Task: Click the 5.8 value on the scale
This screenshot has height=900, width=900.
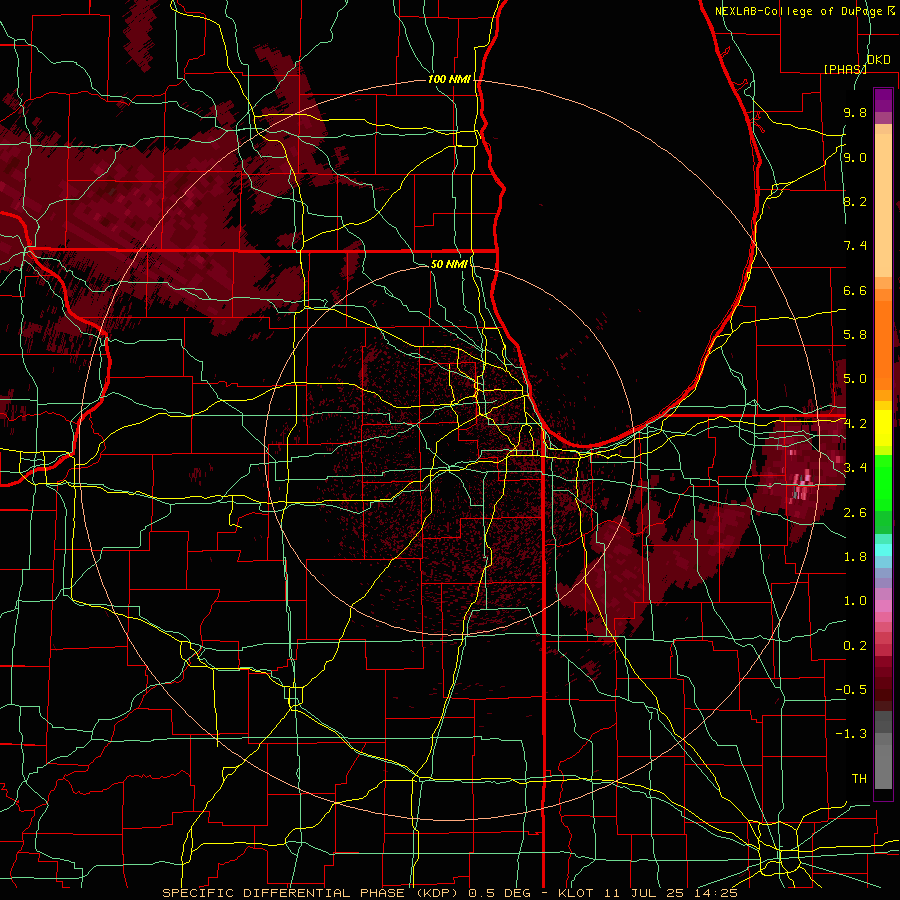Action: point(855,335)
